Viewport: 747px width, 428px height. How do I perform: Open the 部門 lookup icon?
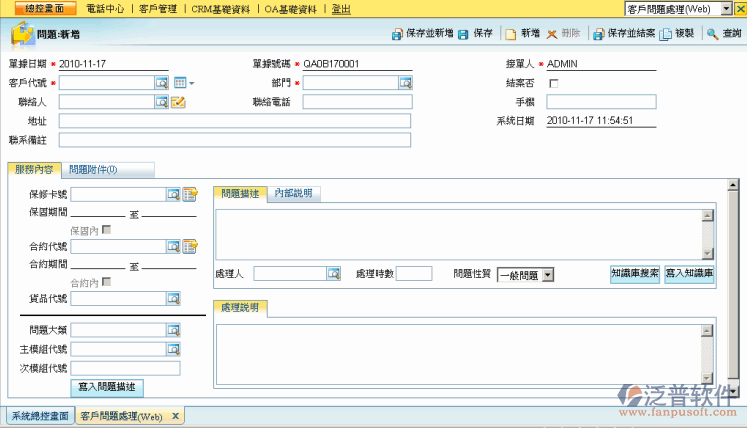(405, 82)
